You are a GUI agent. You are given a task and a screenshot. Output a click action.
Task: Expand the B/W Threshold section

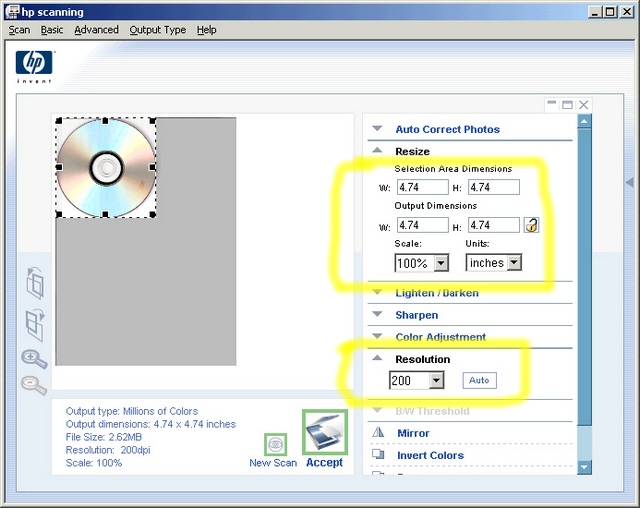(378, 410)
